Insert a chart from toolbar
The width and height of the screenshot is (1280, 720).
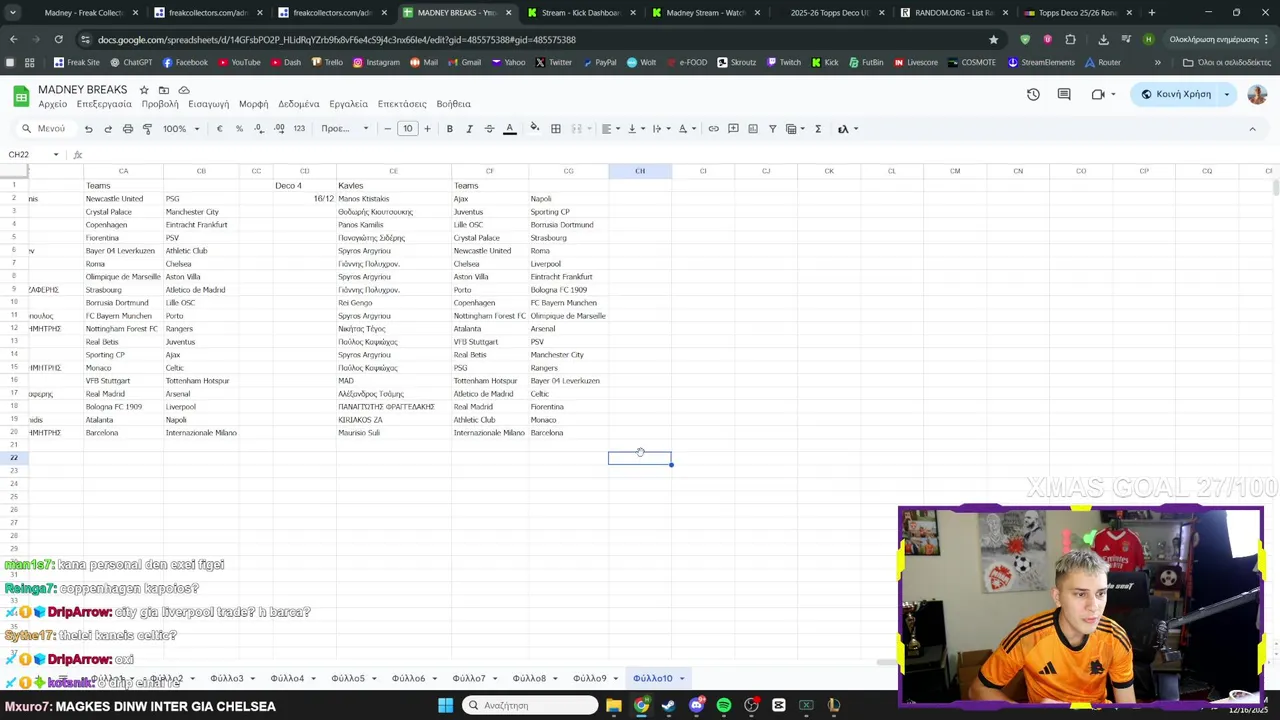pyautogui.click(x=753, y=129)
